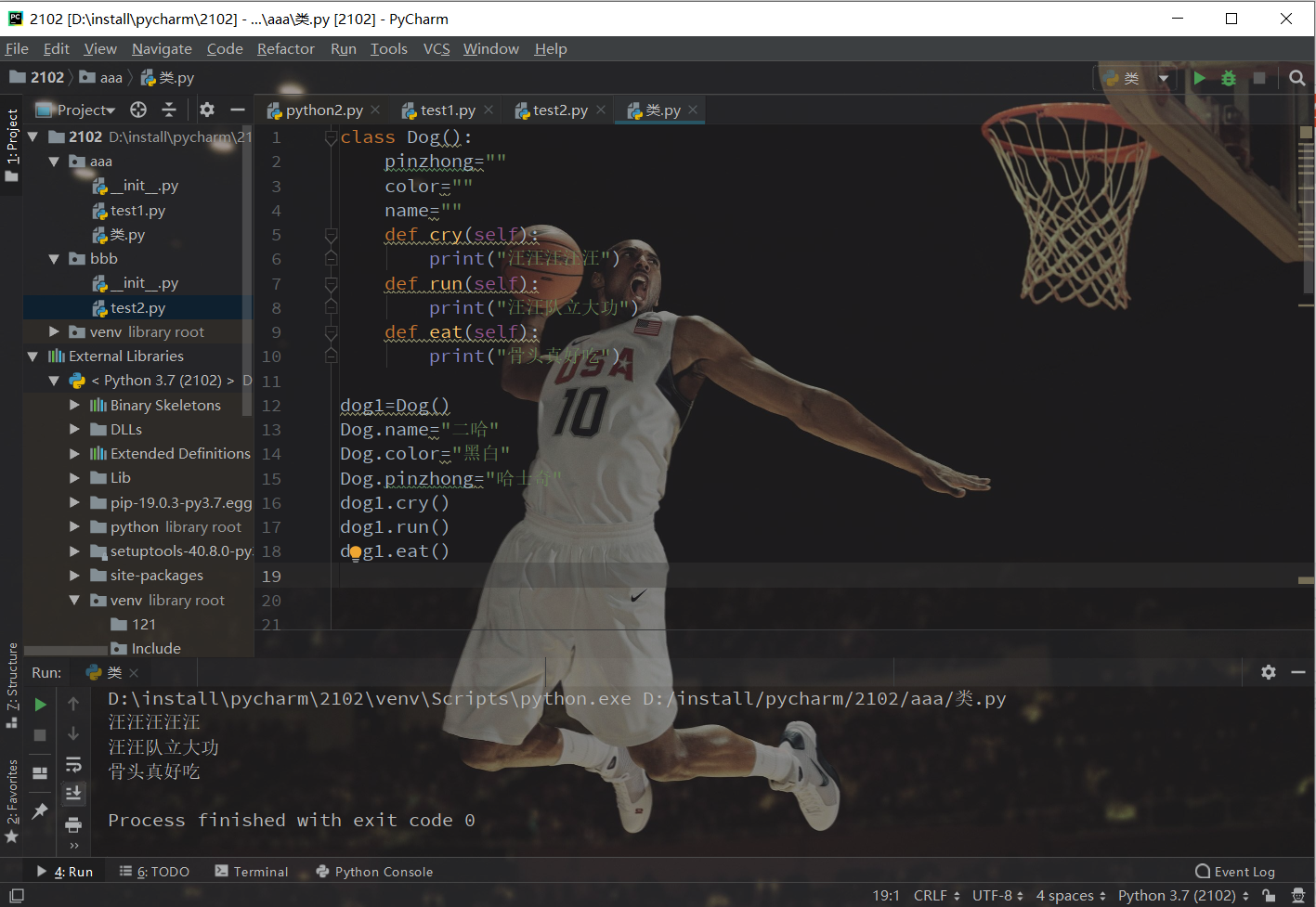The width and height of the screenshot is (1316, 907).
Task: Hide the Project panel with minus icon
Action: click(x=238, y=110)
